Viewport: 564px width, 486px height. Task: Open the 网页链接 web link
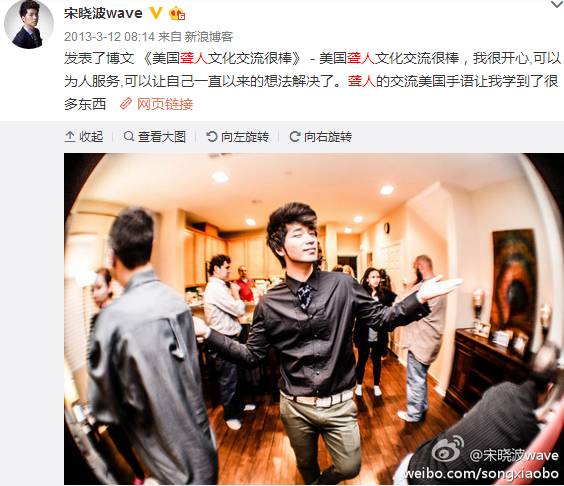(x=165, y=104)
